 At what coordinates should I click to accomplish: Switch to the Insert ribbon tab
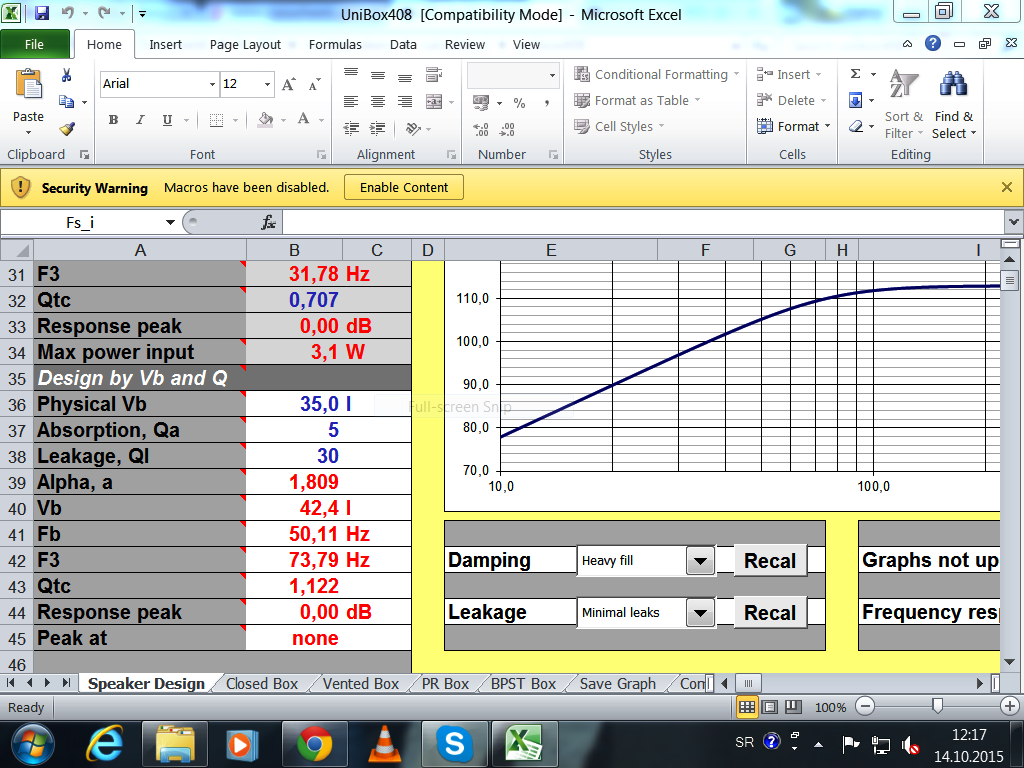click(165, 44)
